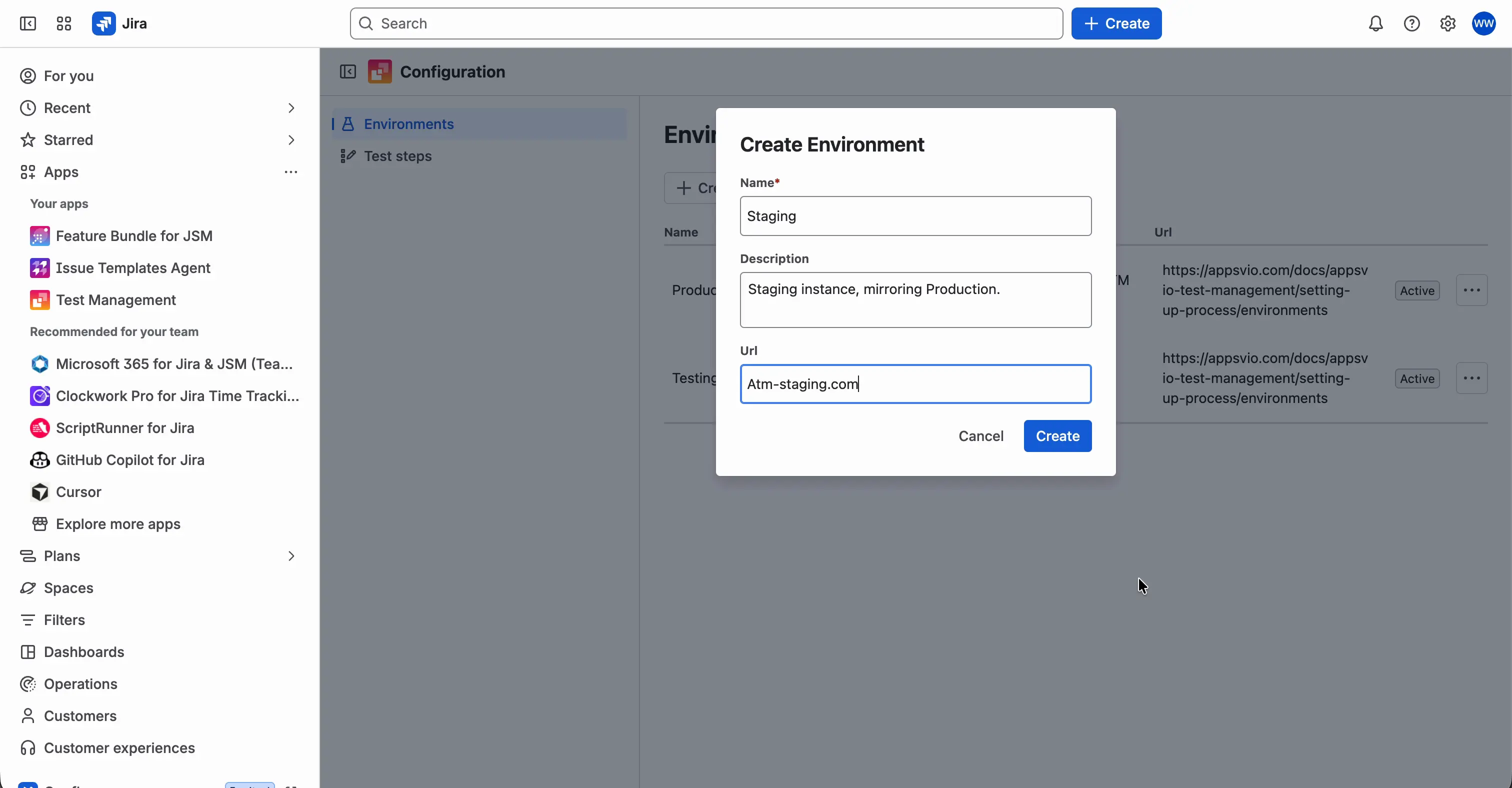
Task: Toggle the Configuration side panel icon
Action: point(348,71)
